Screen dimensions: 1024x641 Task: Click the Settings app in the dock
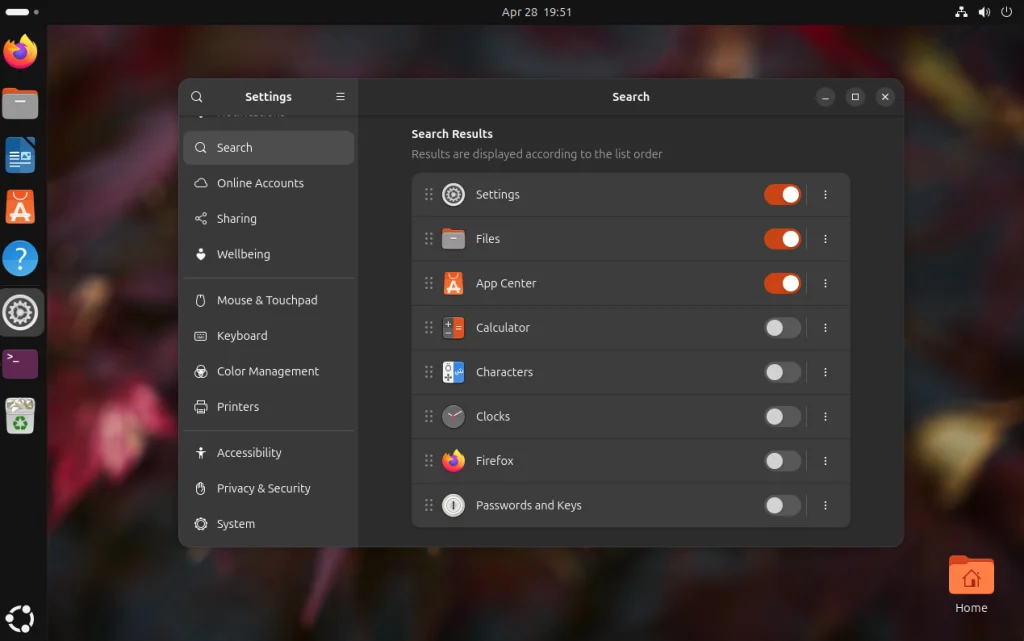(x=20, y=312)
